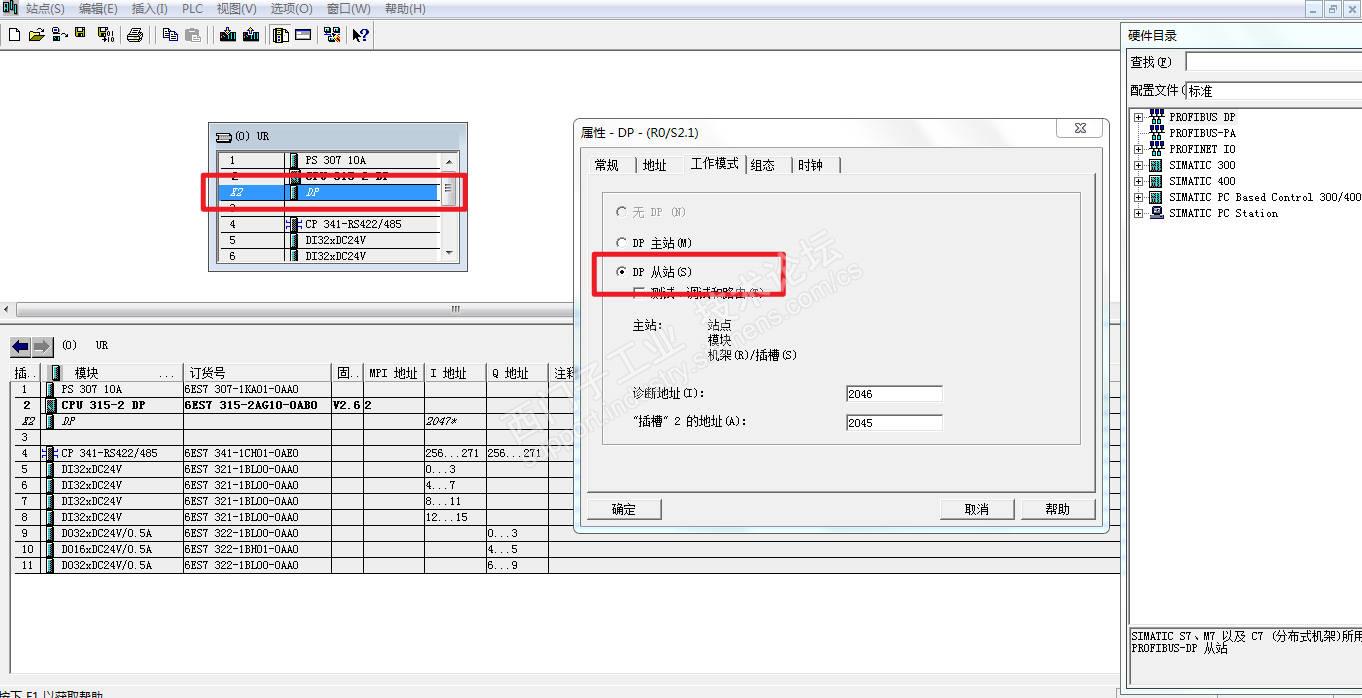Click the Configure network icon
Screen dimensions: 1362x698
pos(332,35)
